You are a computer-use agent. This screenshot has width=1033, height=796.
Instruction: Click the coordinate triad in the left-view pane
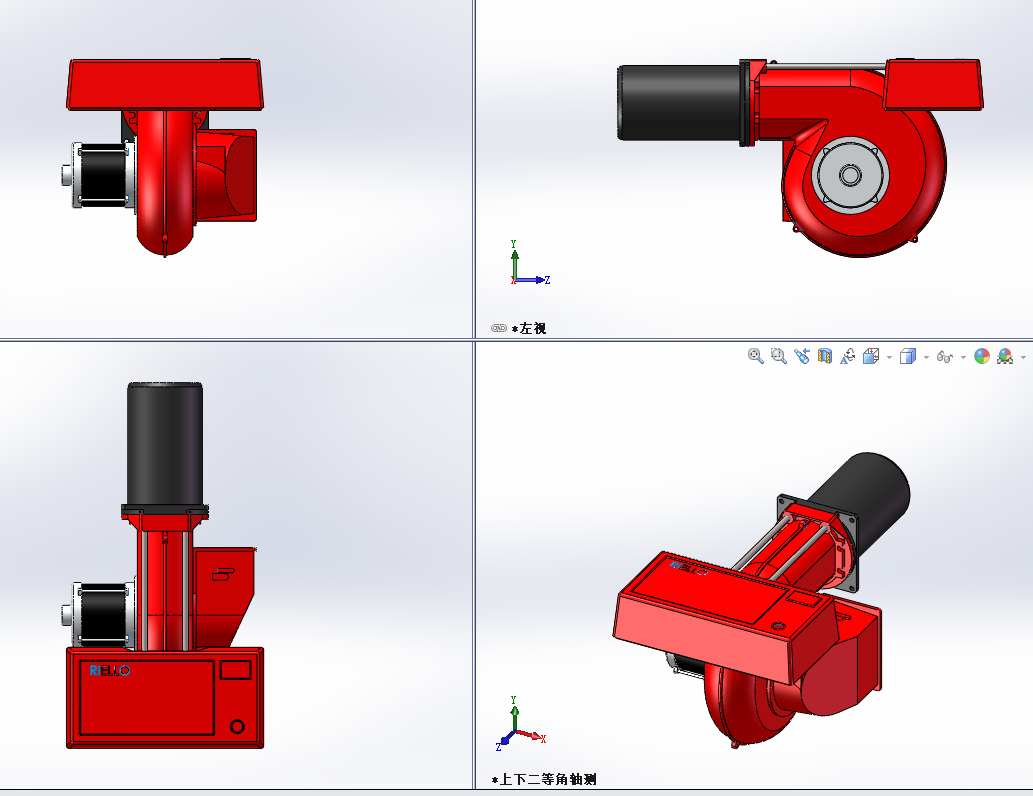click(x=529, y=263)
